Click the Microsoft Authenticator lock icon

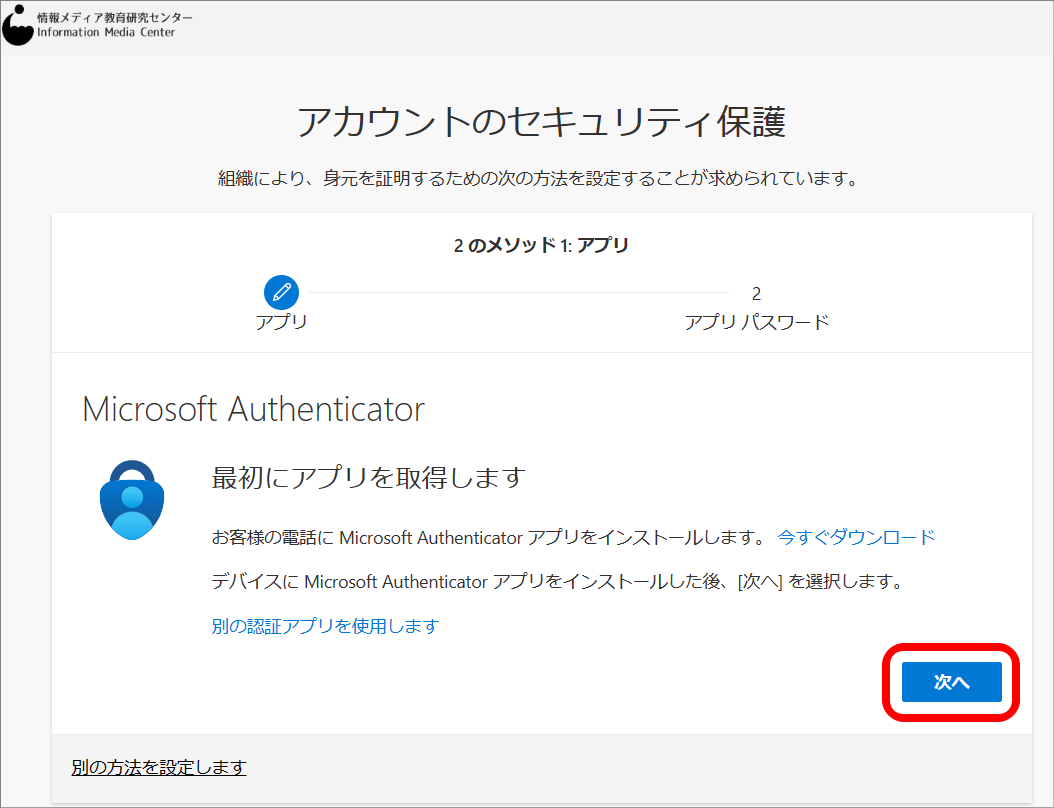(132, 499)
